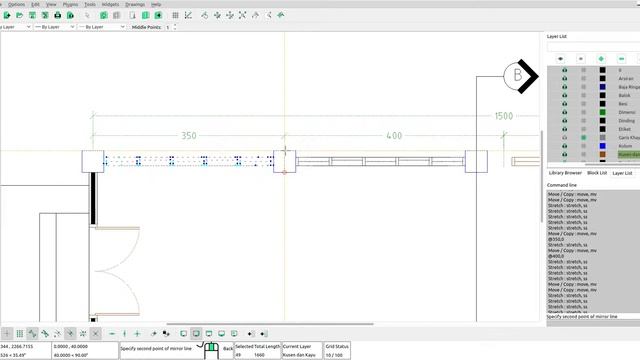Click the Zoom Panning icon

point(281,16)
